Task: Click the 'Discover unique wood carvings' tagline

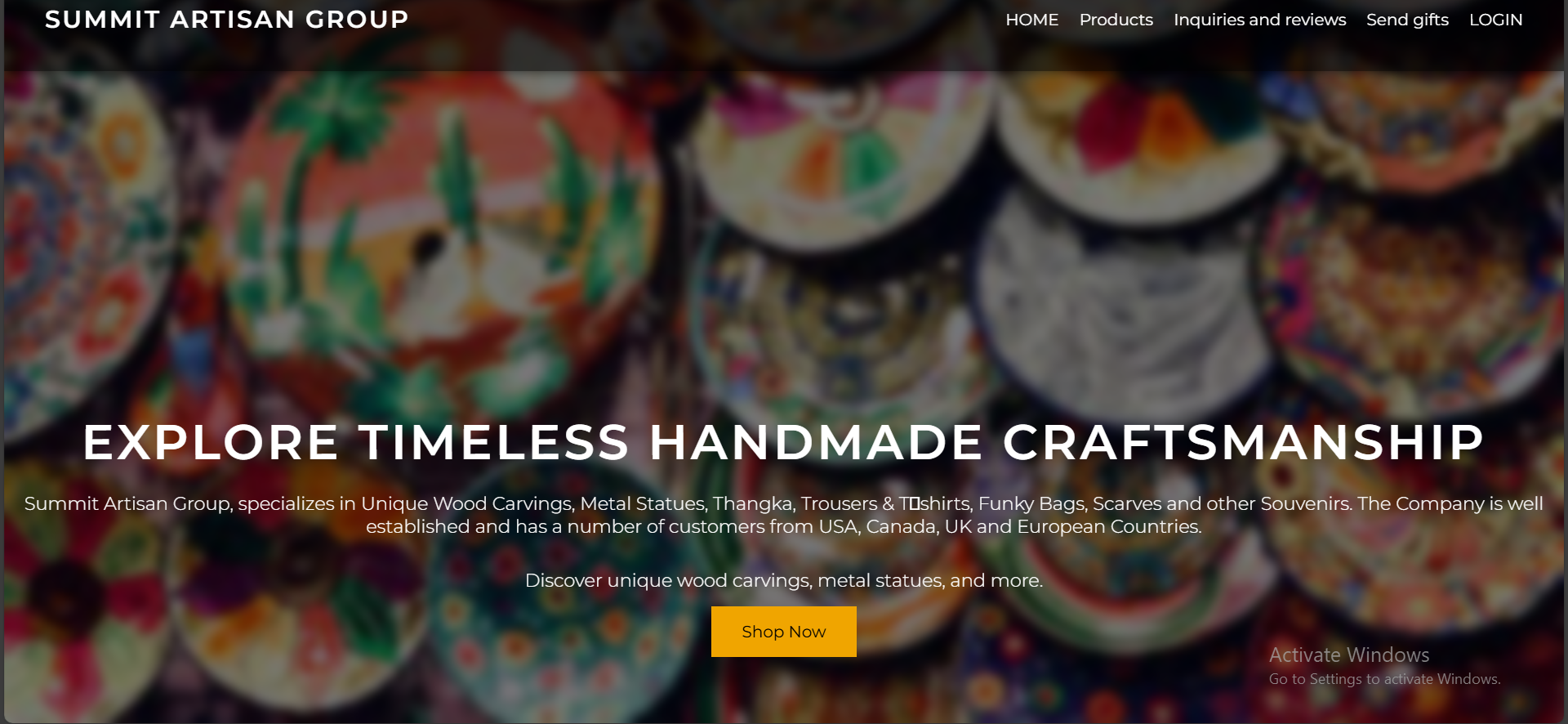Action: coord(783,580)
